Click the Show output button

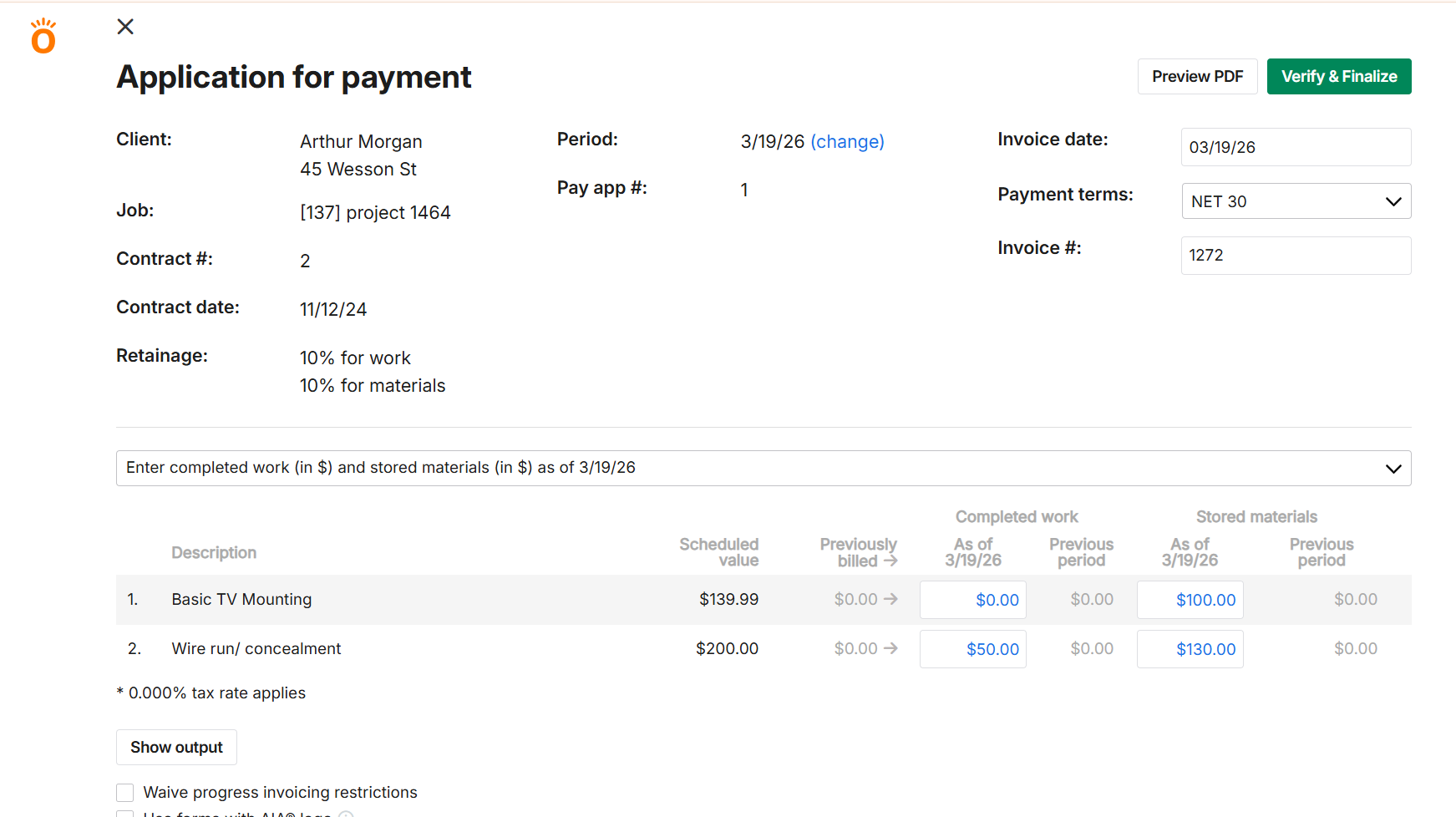tap(176, 748)
